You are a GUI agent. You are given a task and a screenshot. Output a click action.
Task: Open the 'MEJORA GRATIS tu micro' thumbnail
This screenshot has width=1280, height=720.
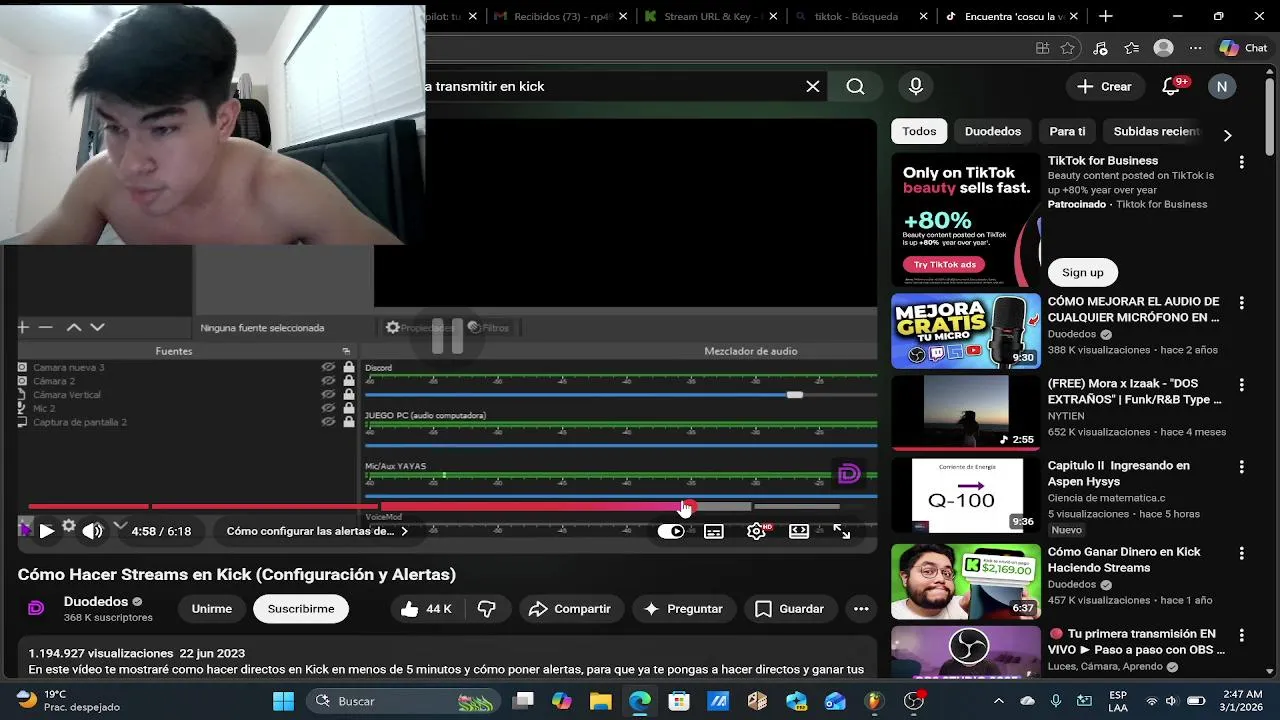tap(966, 331)
